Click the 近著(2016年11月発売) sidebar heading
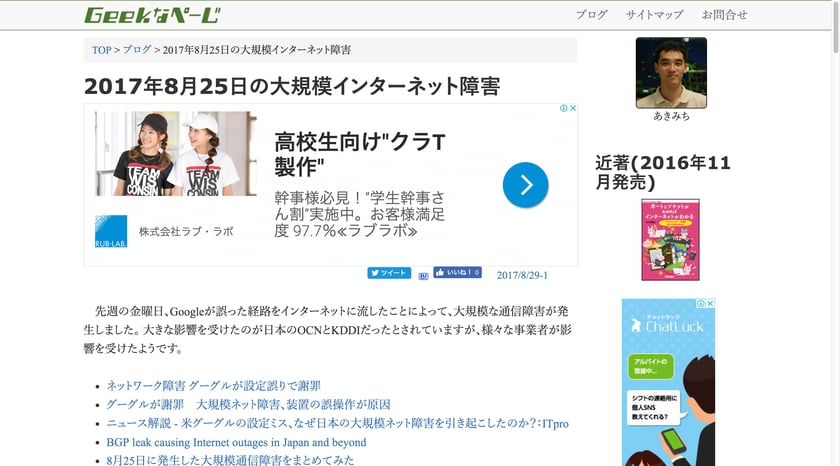The image size is (840, 466). tap(663, 172)
